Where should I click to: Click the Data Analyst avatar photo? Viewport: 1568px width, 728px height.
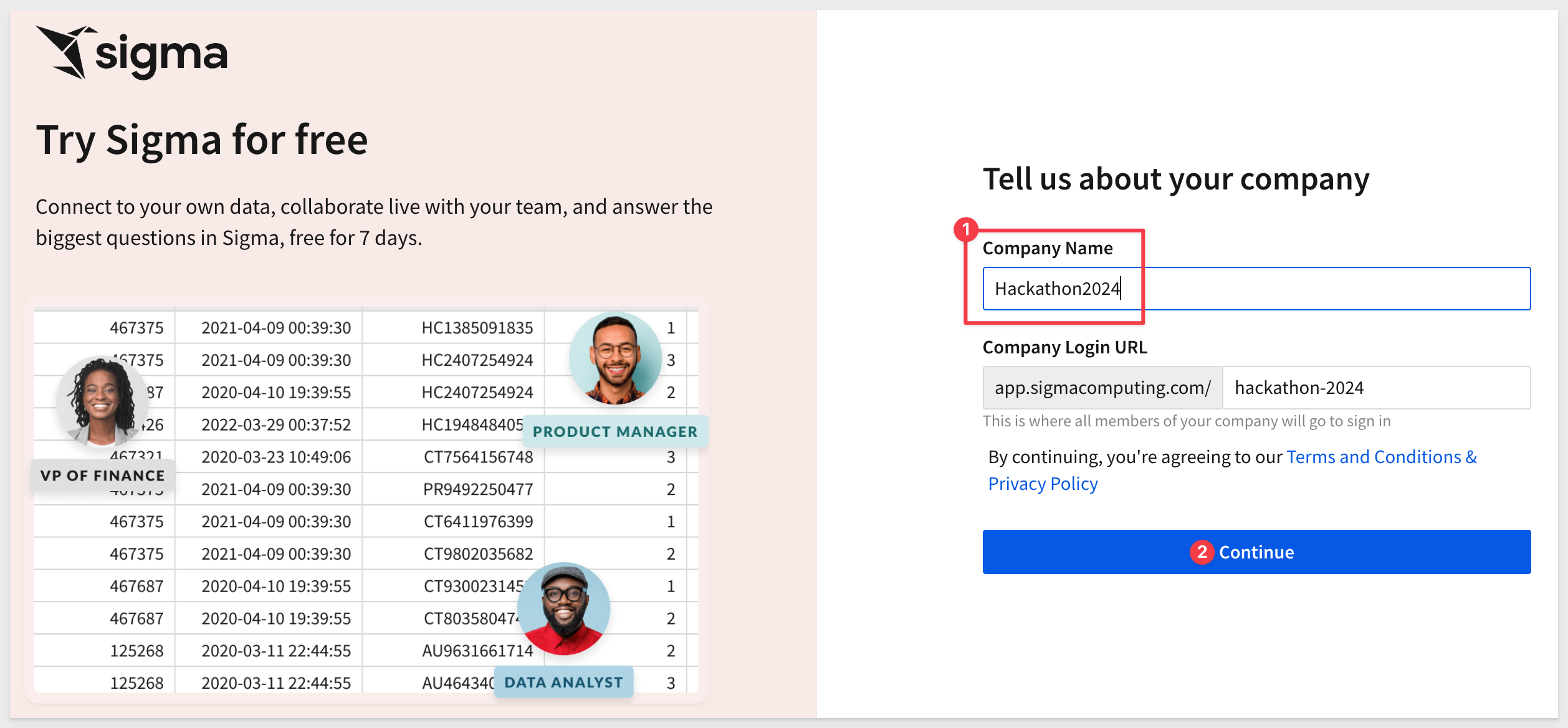tap(564, 609)
